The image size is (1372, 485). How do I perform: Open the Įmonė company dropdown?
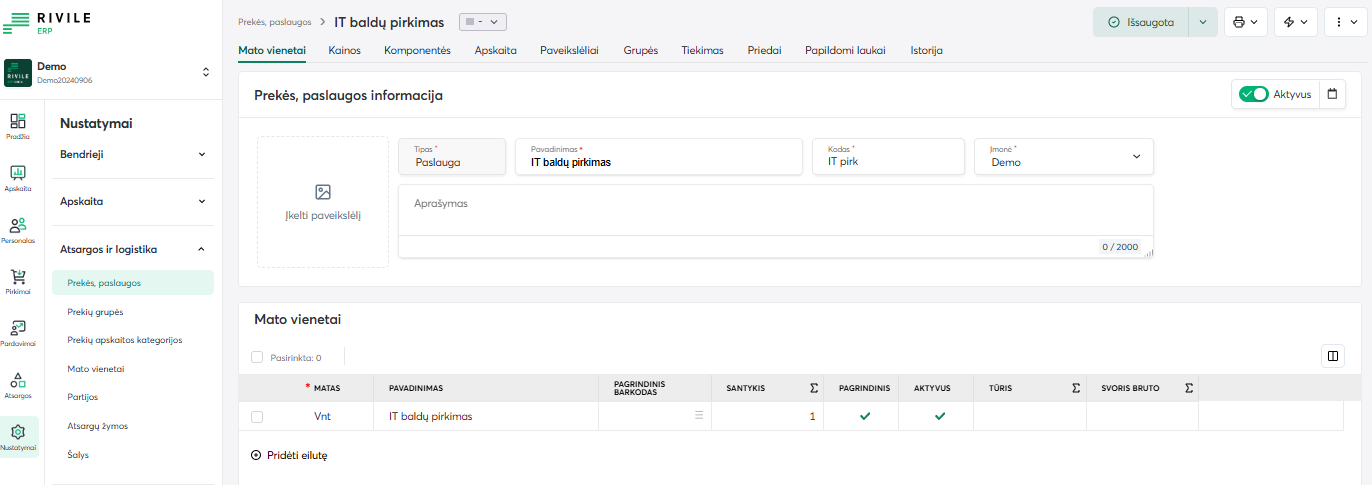tap(1064, 156)
